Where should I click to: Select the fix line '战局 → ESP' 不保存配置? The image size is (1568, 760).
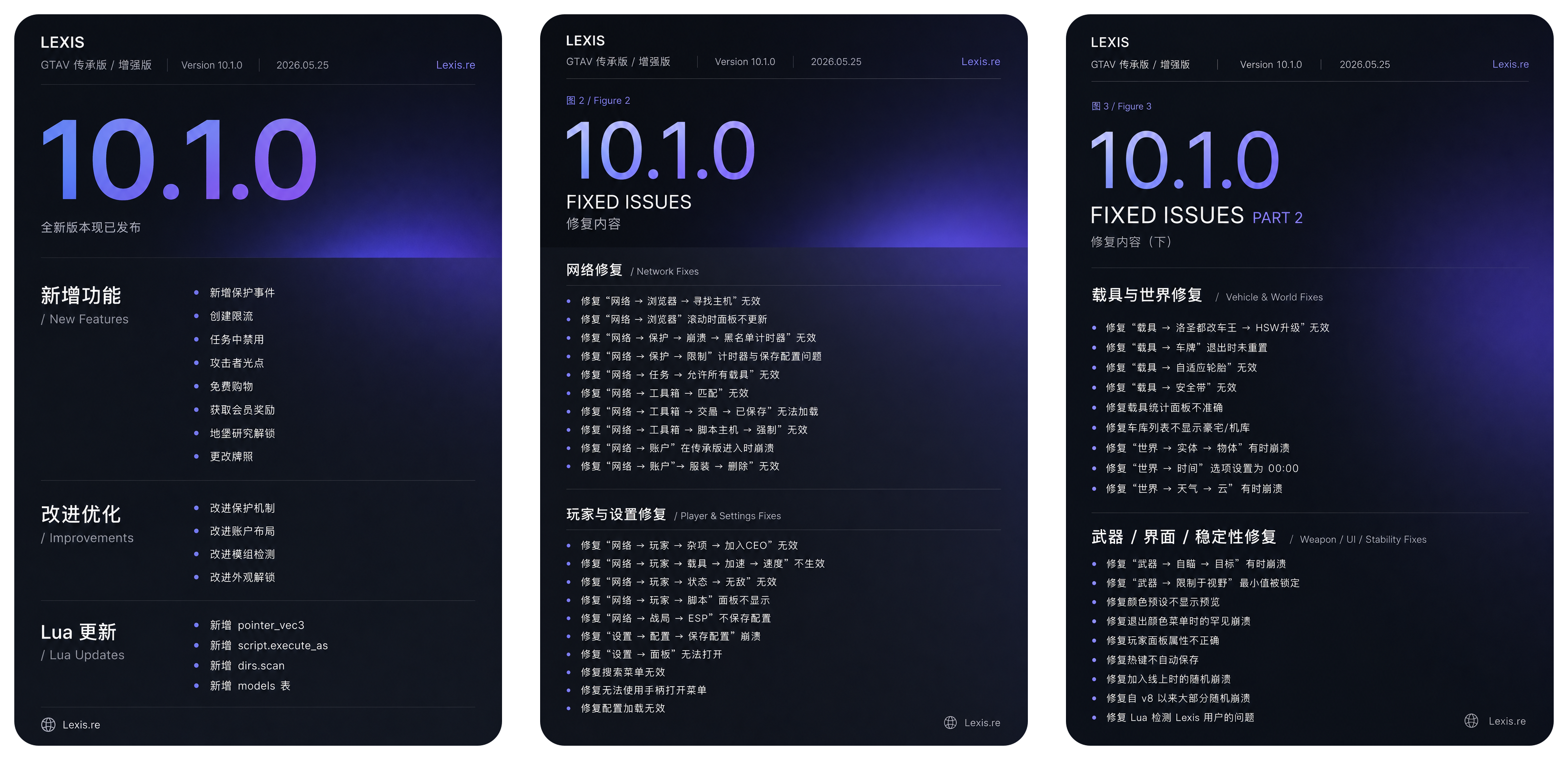click(x=676, y=618)
